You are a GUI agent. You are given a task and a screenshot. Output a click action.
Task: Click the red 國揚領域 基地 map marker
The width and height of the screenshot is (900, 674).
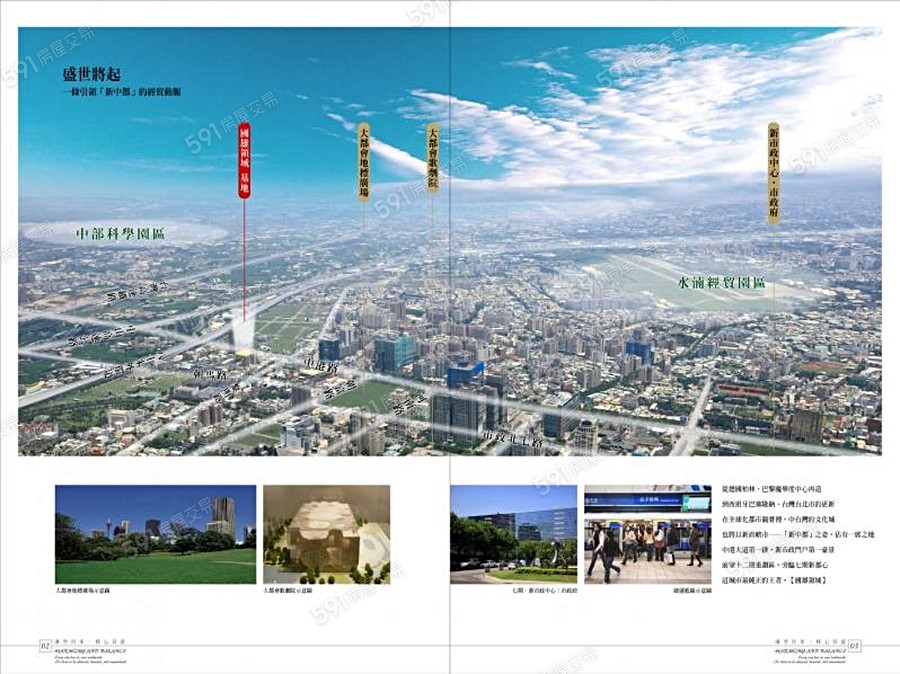click(244, 161)
